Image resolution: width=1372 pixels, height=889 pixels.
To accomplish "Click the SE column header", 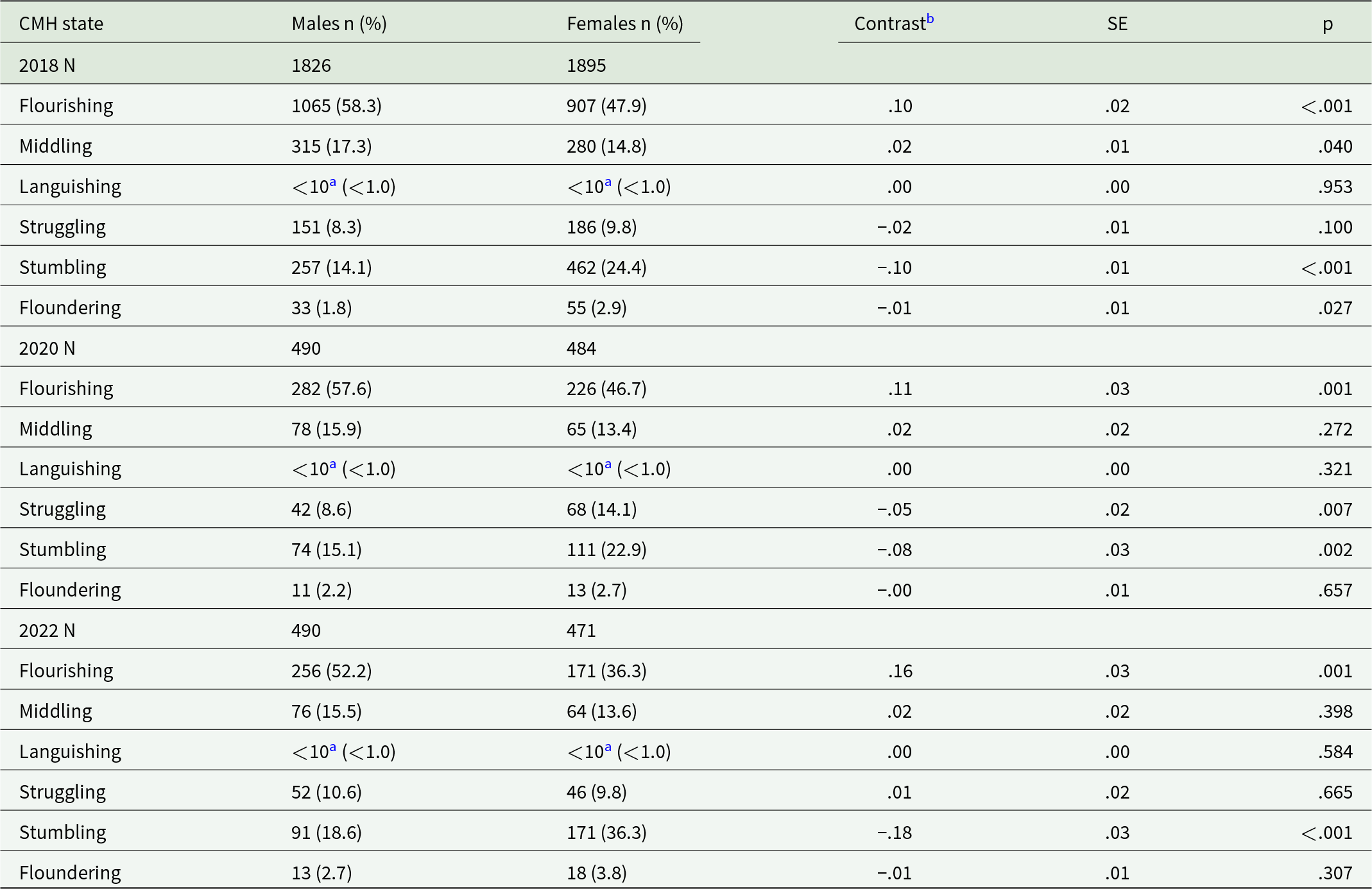I will 1117,24.
